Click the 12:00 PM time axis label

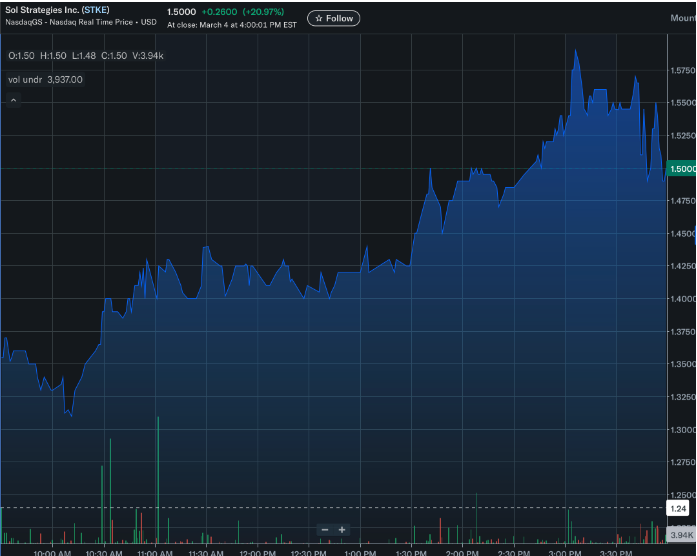pos(257,552)
